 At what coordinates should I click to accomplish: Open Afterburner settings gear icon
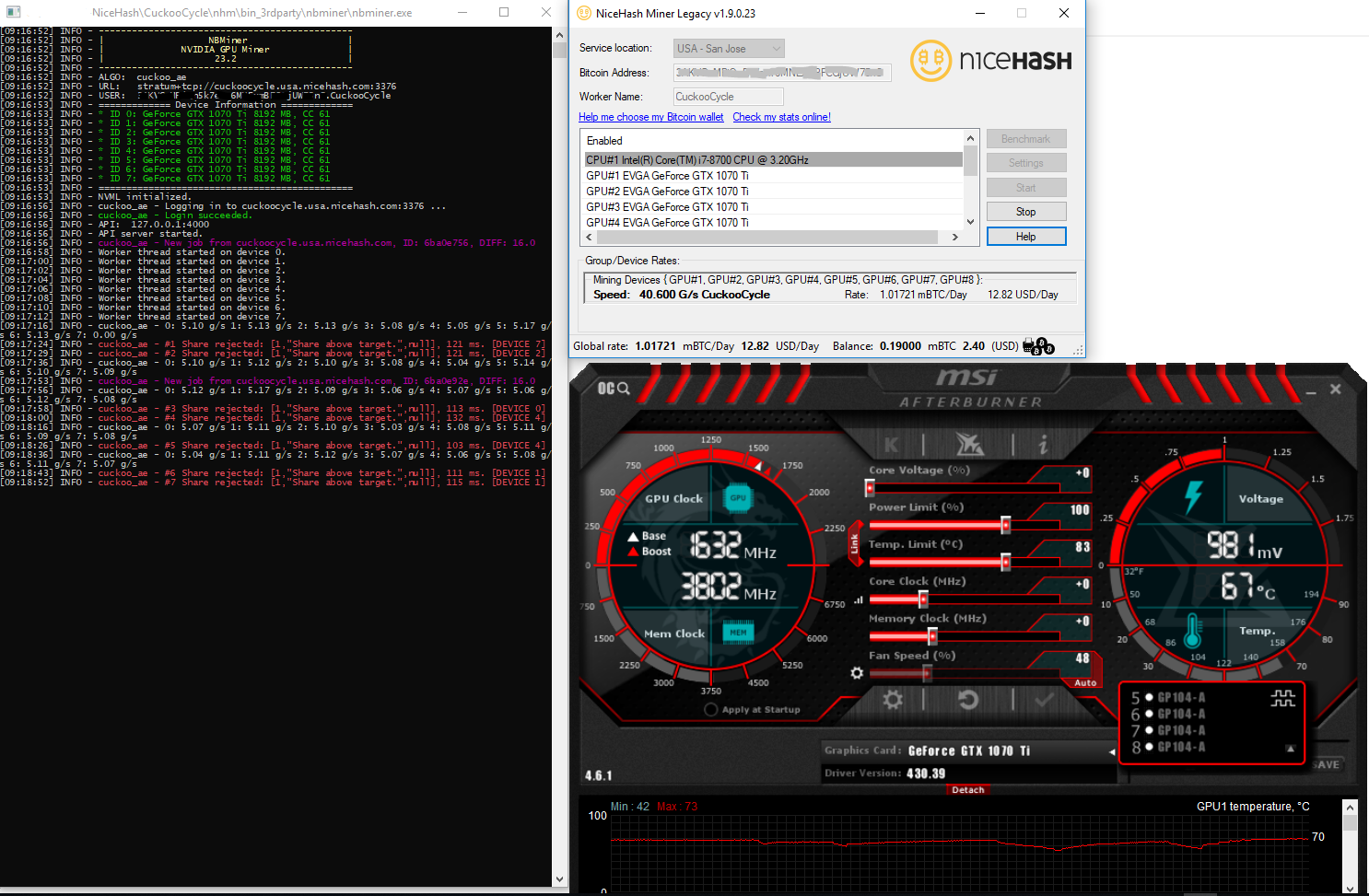click(x=893, y=701)
